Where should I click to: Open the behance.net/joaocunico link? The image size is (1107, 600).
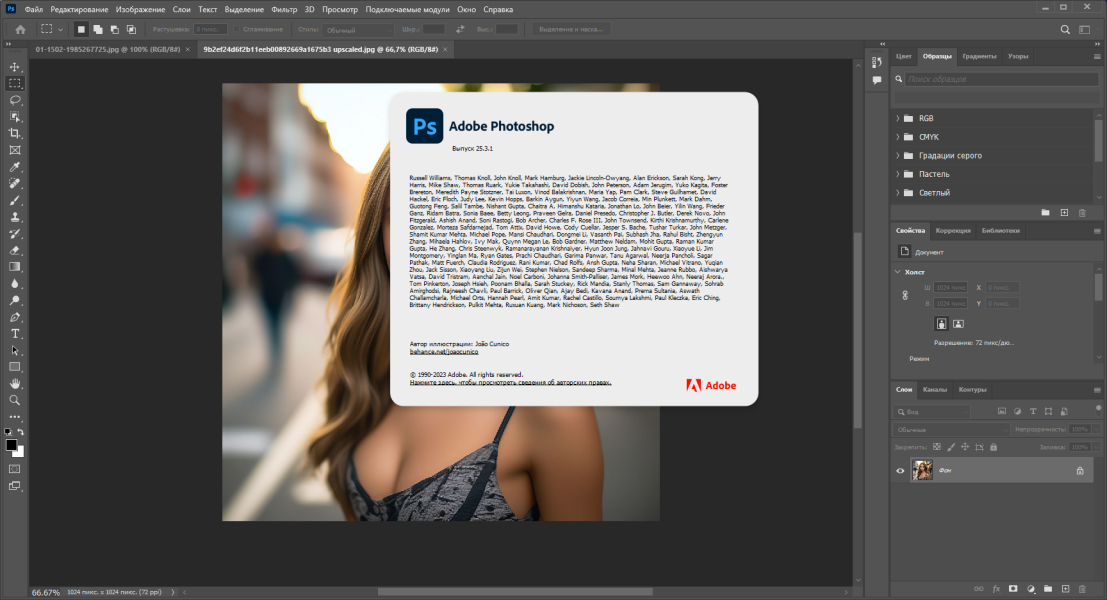443,352
